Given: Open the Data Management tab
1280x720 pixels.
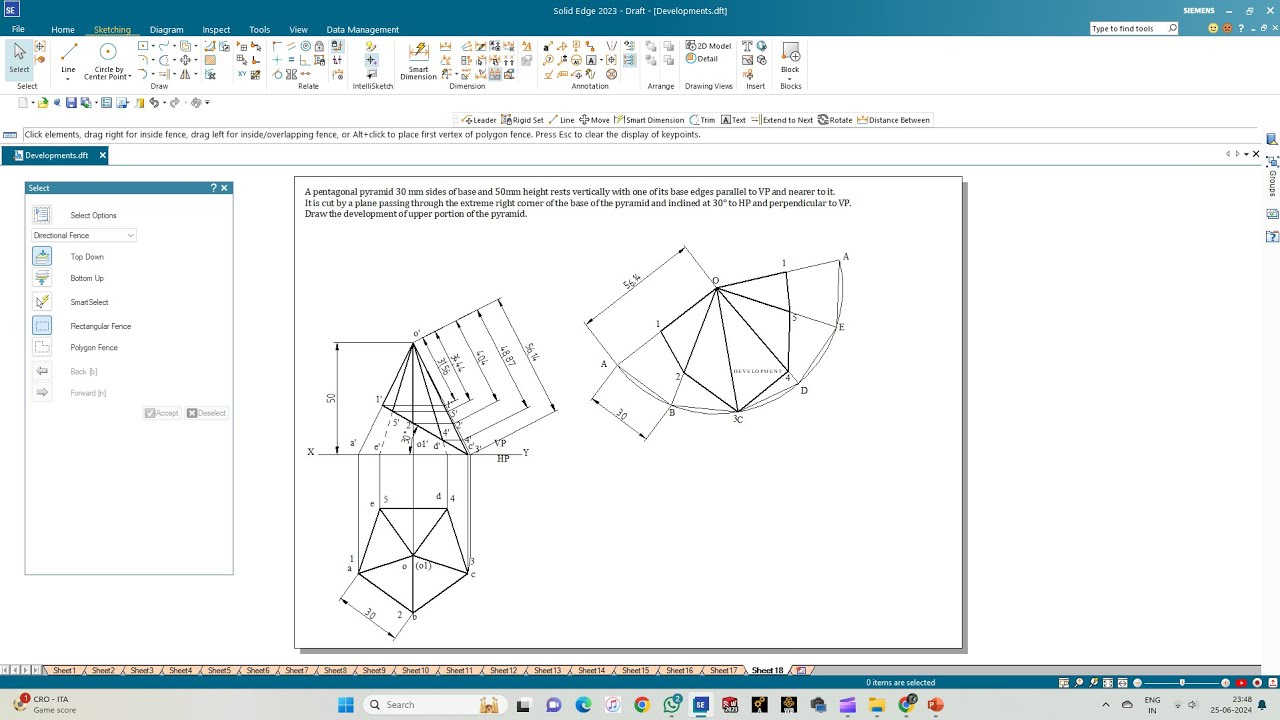Looking at the screenshot, I should point(362,30).
